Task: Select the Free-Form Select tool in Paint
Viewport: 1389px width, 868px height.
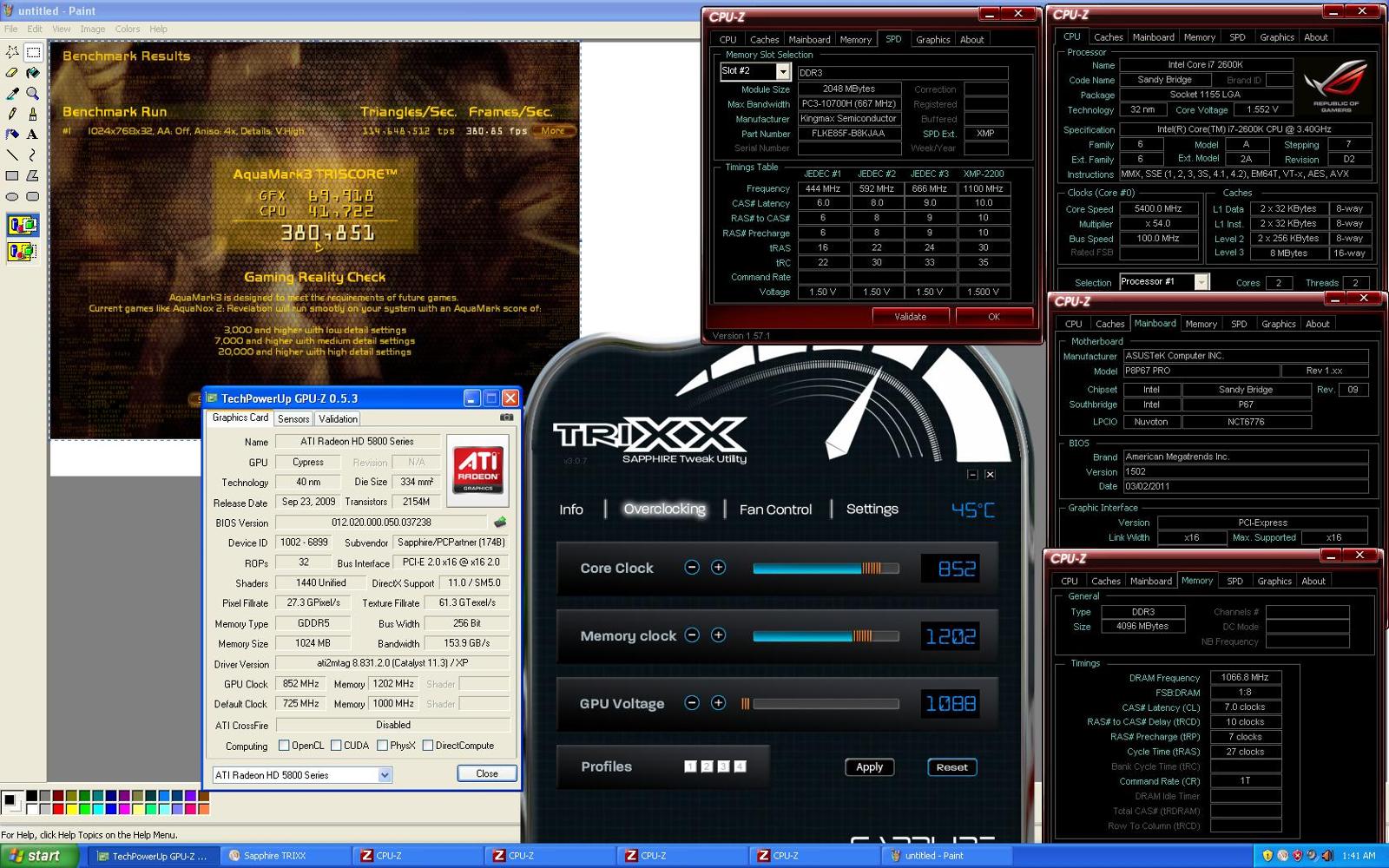Action: (12, 52)
